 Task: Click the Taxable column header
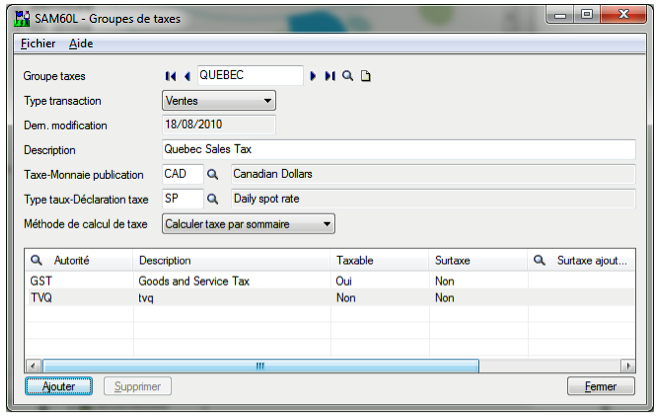pyautogui.click(x=380, y=261)
